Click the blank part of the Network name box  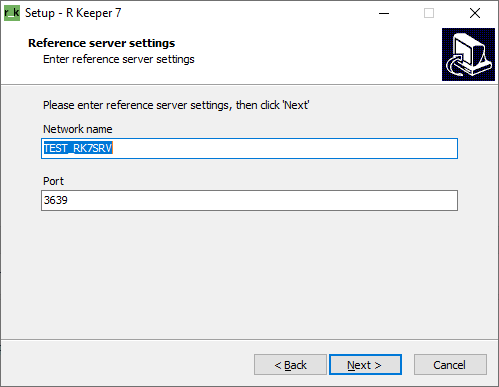pyautogui.click(x=283, y=148)
